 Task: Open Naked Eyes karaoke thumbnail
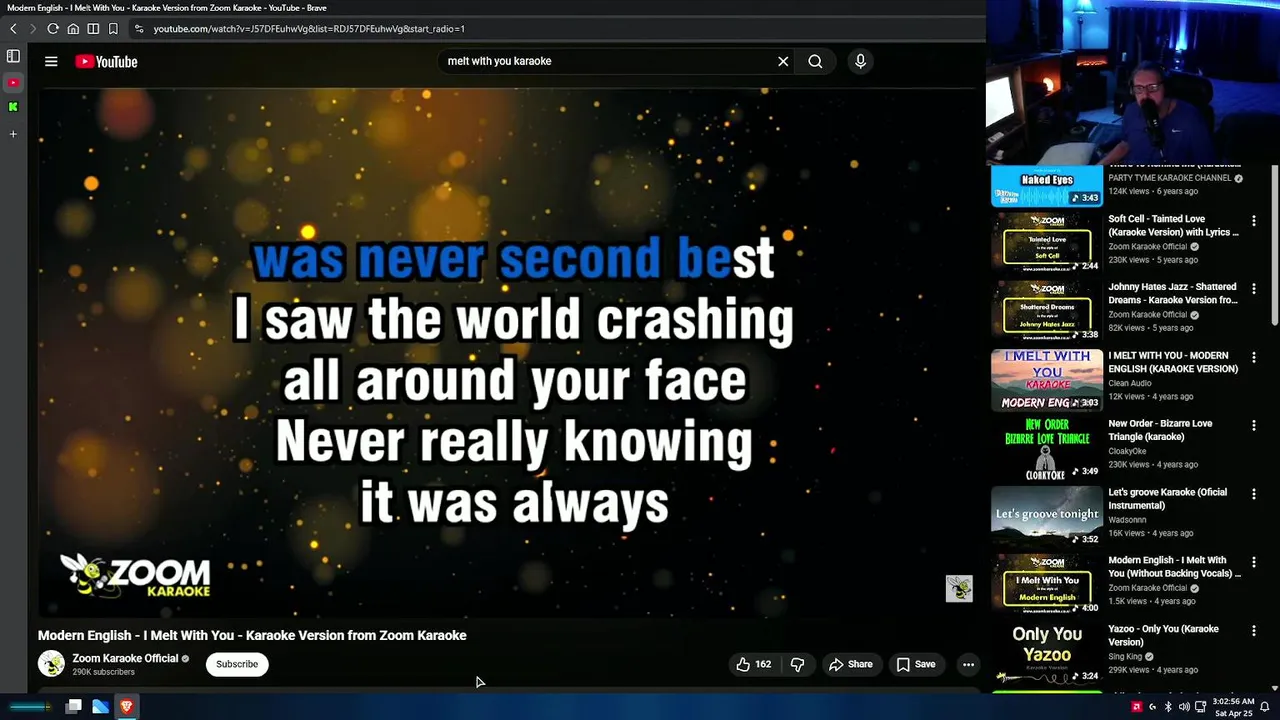[1047, 185]
